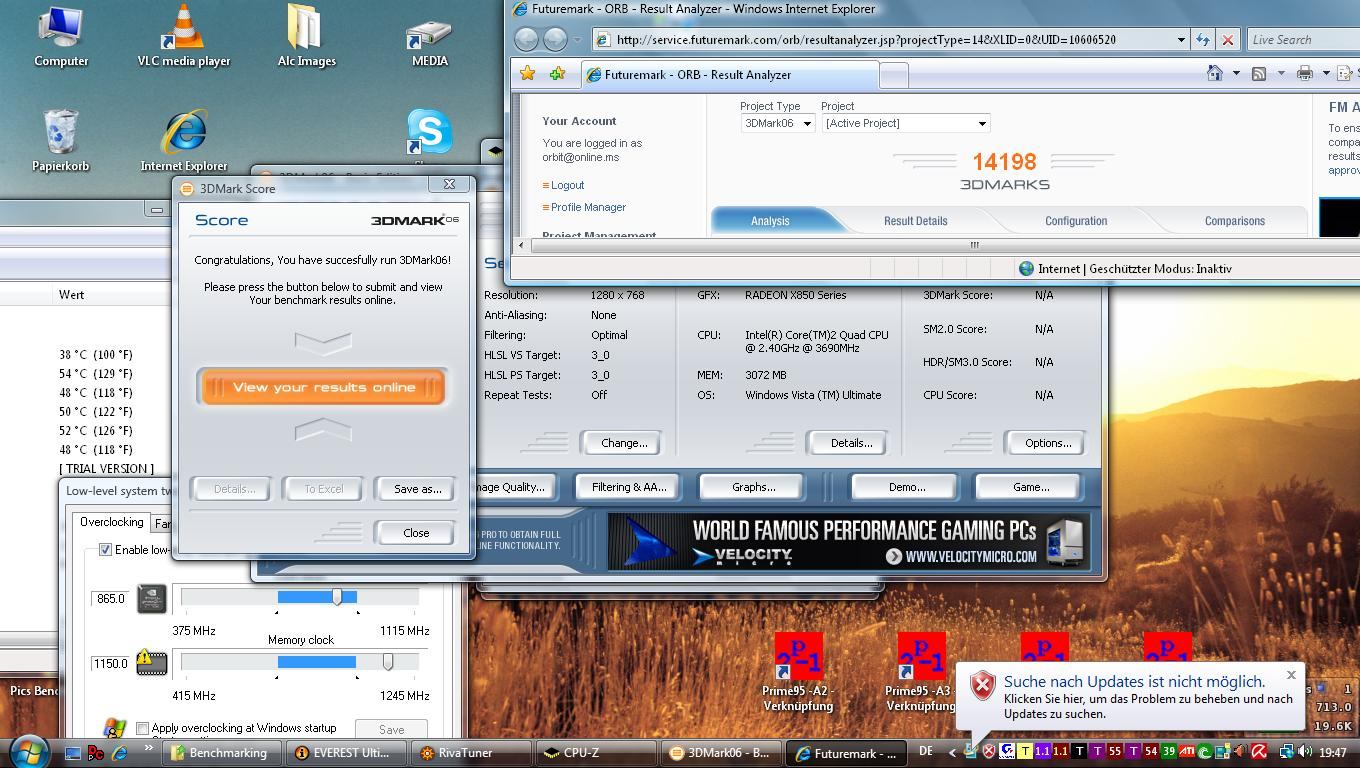This screenshot has width=1360, height=768.
Task: Click the Live Search box in IE
Action: tap(1304, 40)
